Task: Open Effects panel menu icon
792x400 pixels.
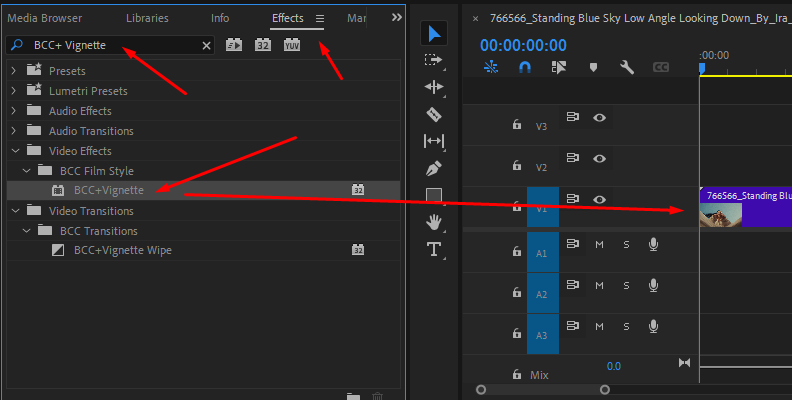Action: pyautogui.click(x=320, y=18)
